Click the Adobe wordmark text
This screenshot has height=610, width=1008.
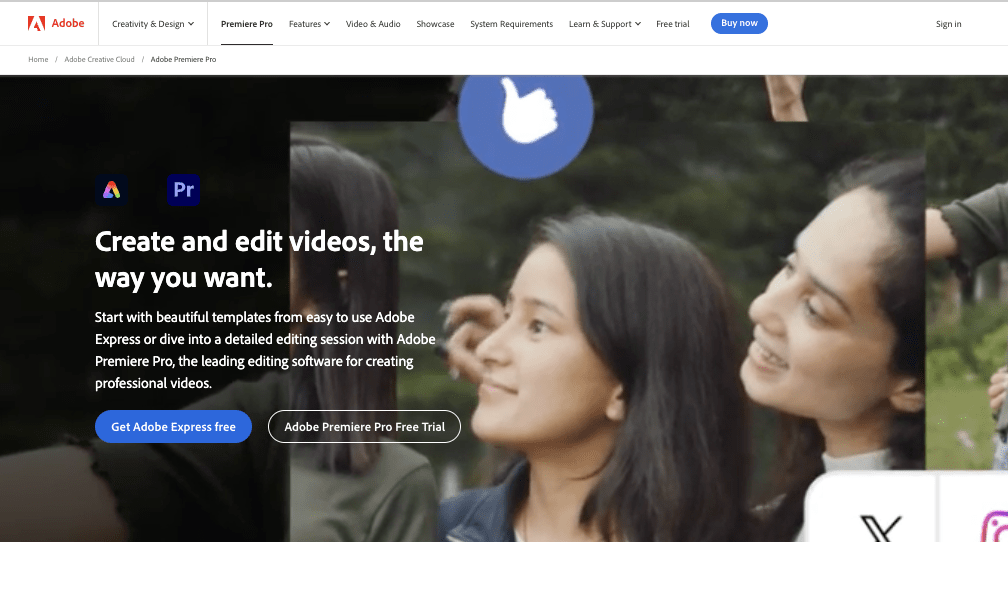click(x=68, y=23)
